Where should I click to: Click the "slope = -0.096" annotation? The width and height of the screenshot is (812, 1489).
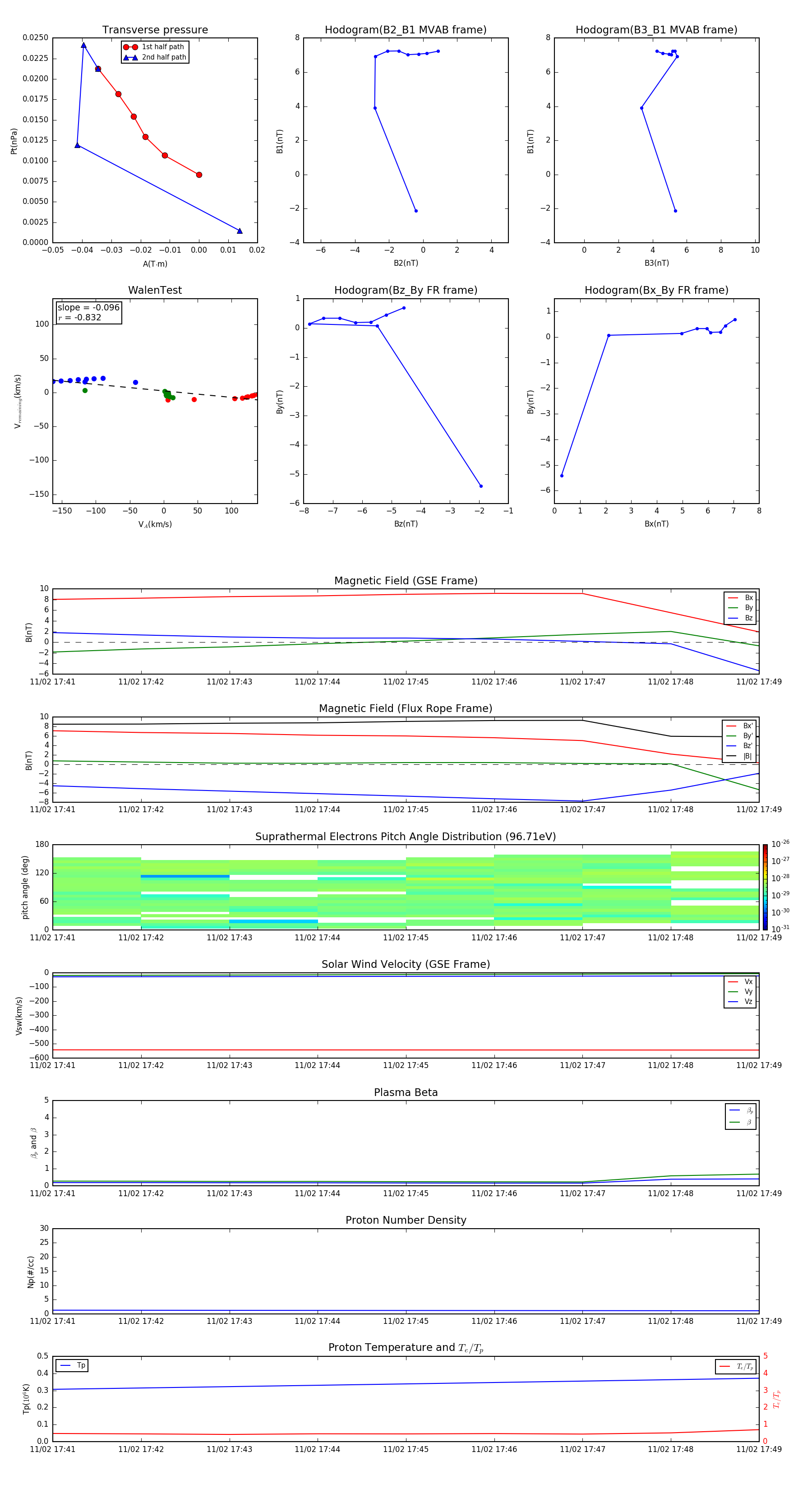click(x=88, y=308)
